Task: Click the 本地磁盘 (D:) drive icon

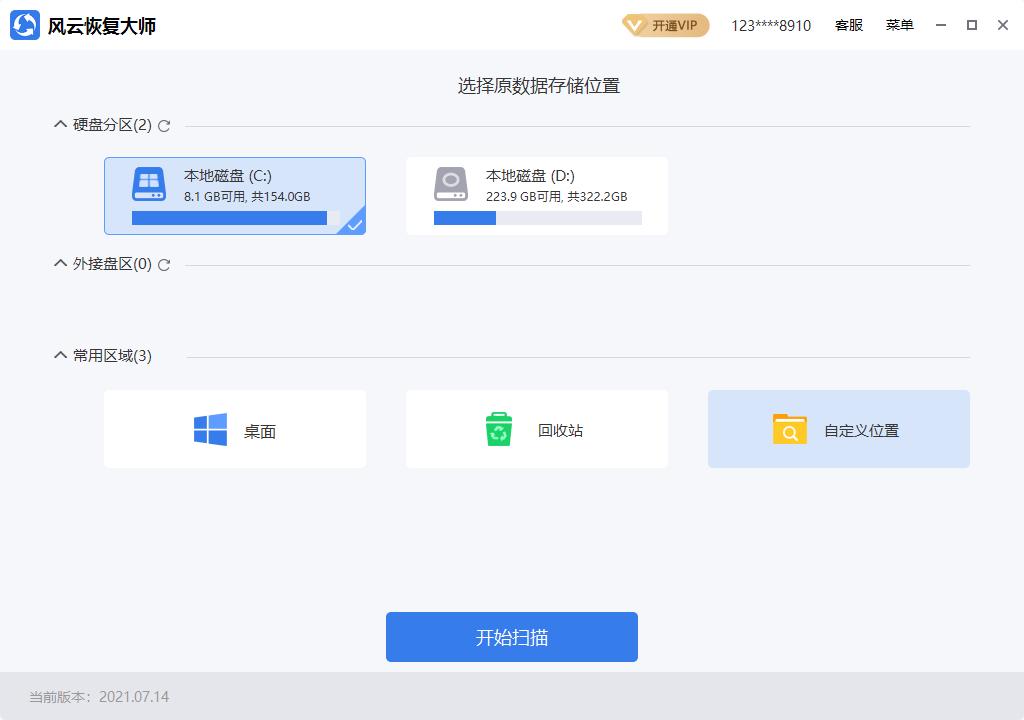Action: [449, 184]
